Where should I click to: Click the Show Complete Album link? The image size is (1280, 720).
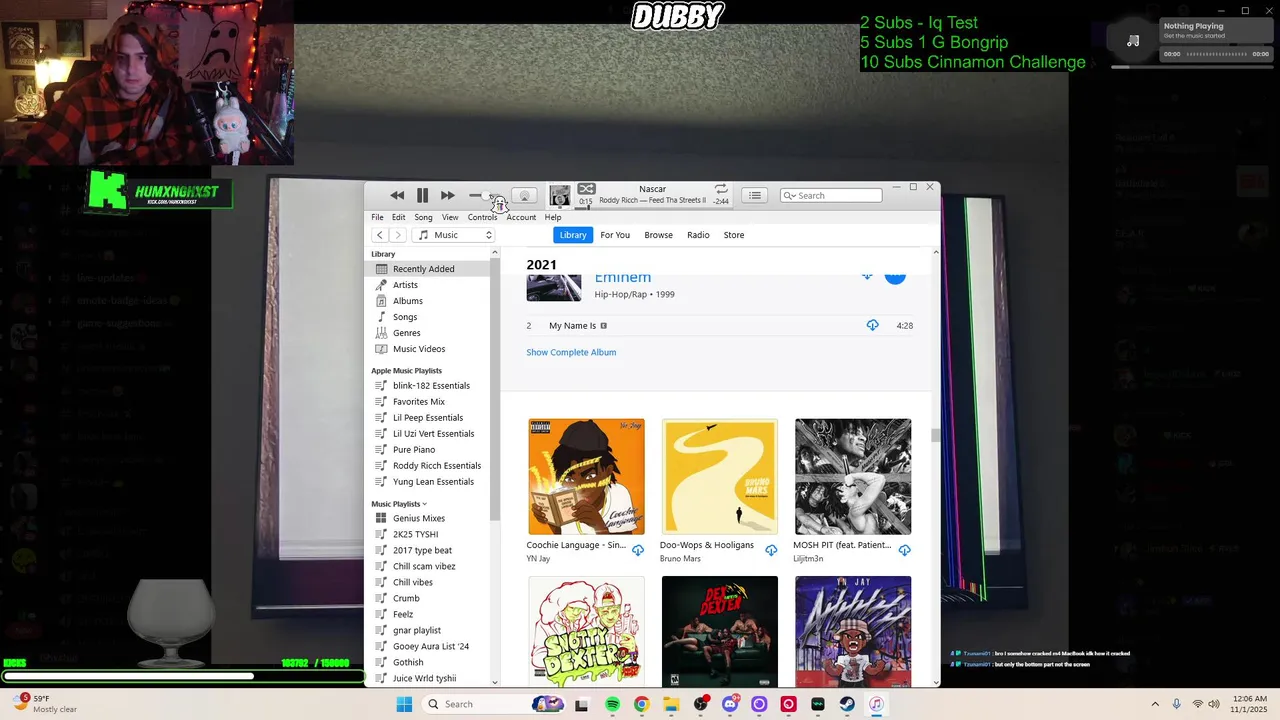(x=571, y=352)
